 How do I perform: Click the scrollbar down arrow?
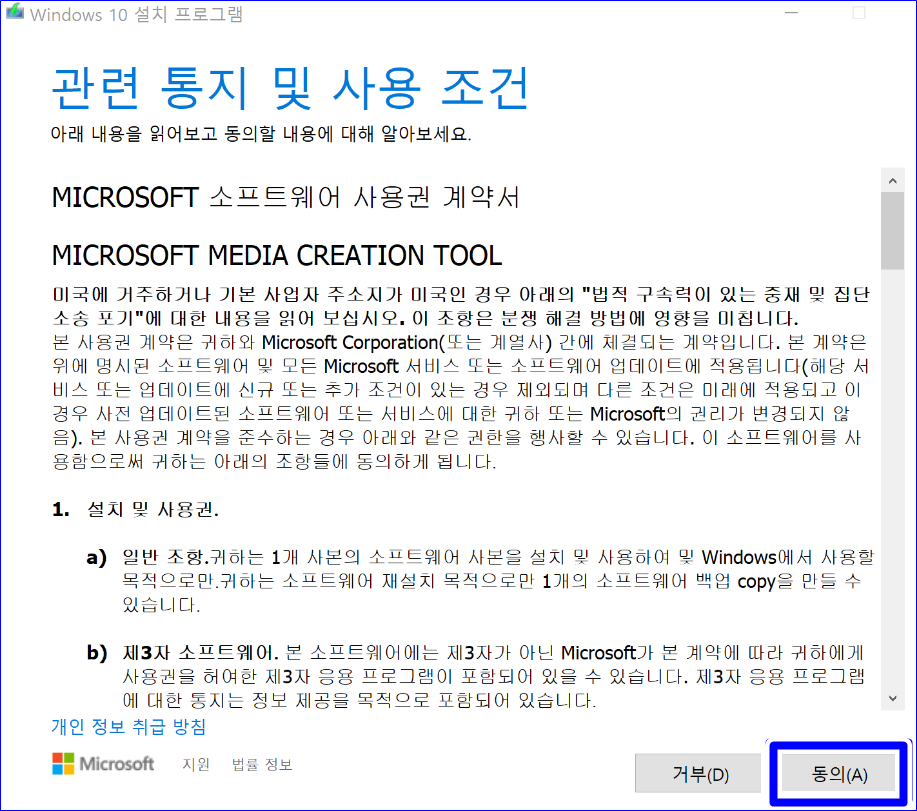click(892, 698)
